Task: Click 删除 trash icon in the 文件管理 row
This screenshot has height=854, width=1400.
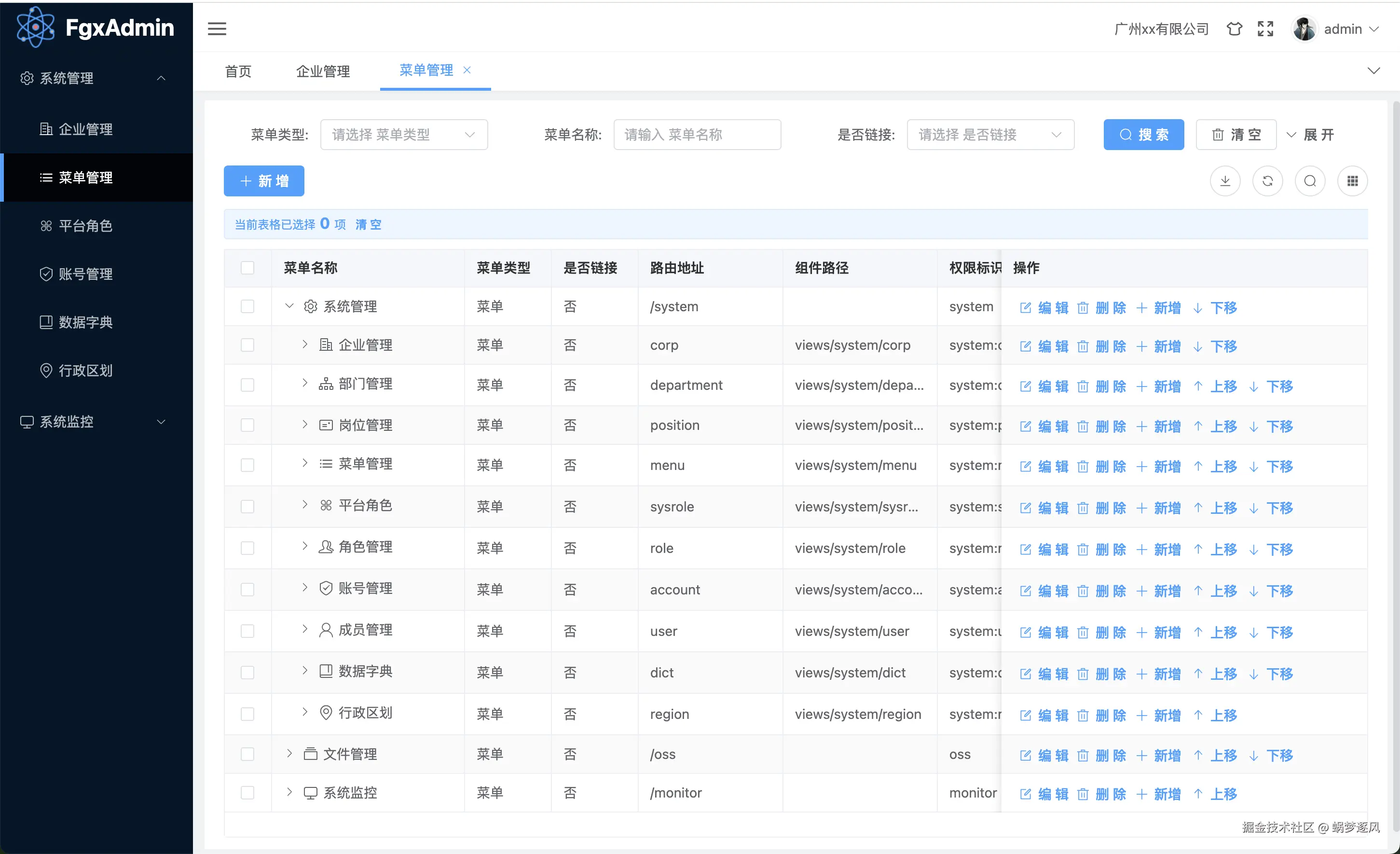Action: click(x=1083, y=755)
